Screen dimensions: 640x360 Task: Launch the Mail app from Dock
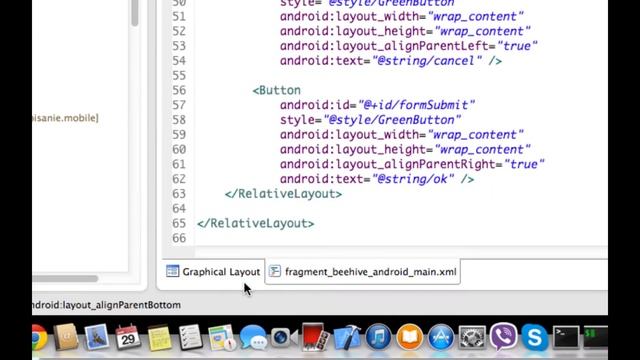point(97,337)
